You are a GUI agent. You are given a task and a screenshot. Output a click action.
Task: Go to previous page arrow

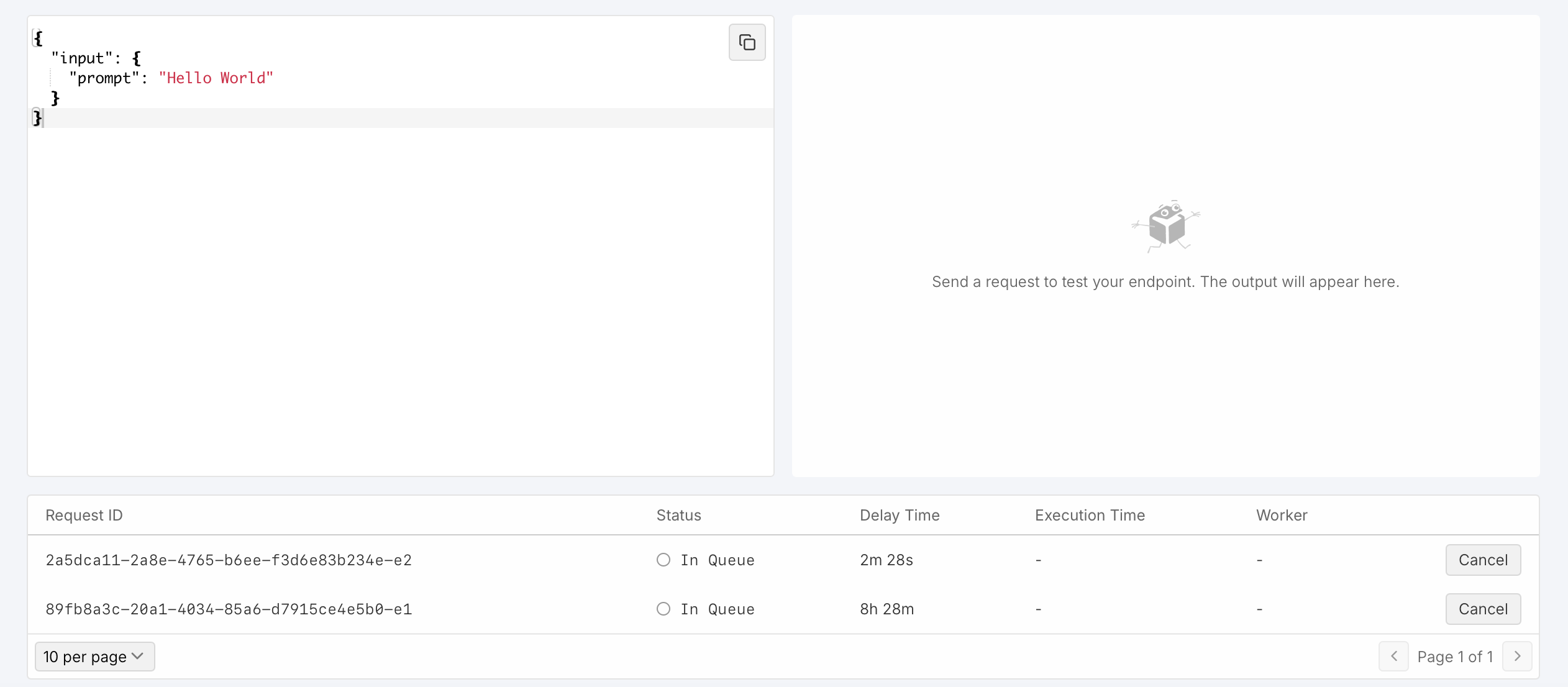click(x=1393, y=657)
